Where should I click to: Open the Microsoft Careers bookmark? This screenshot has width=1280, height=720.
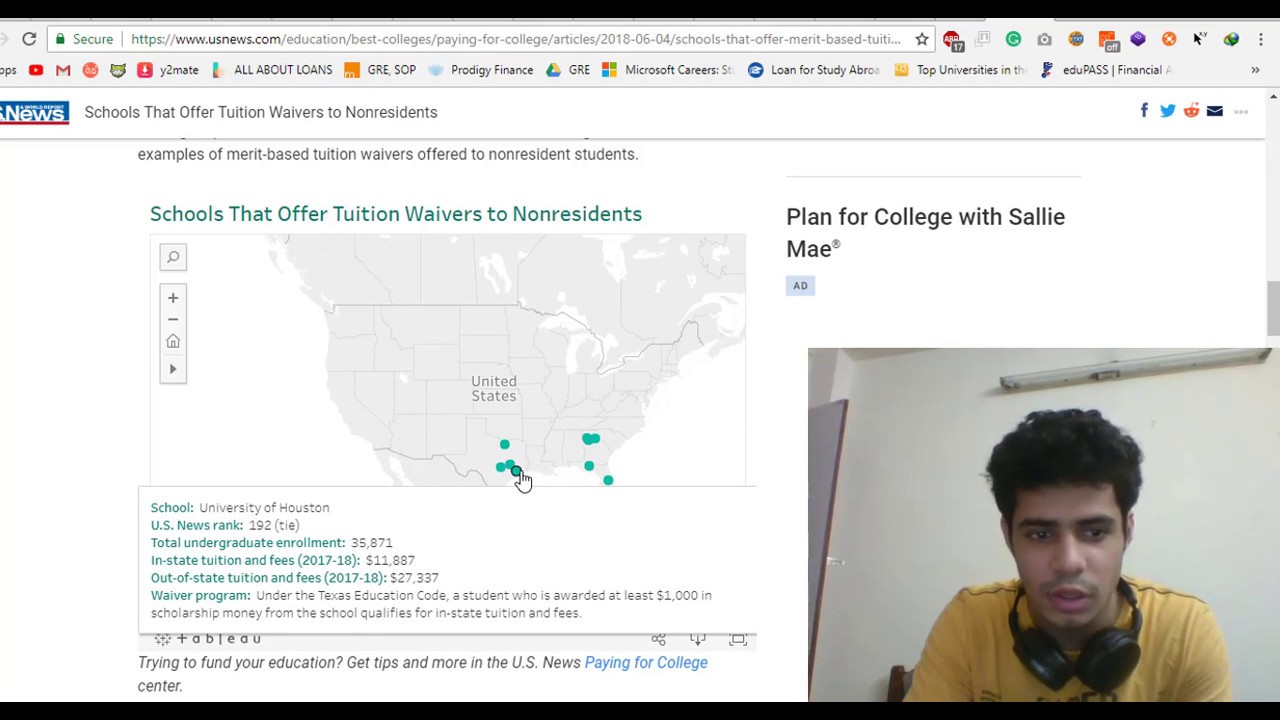[668, 70]
